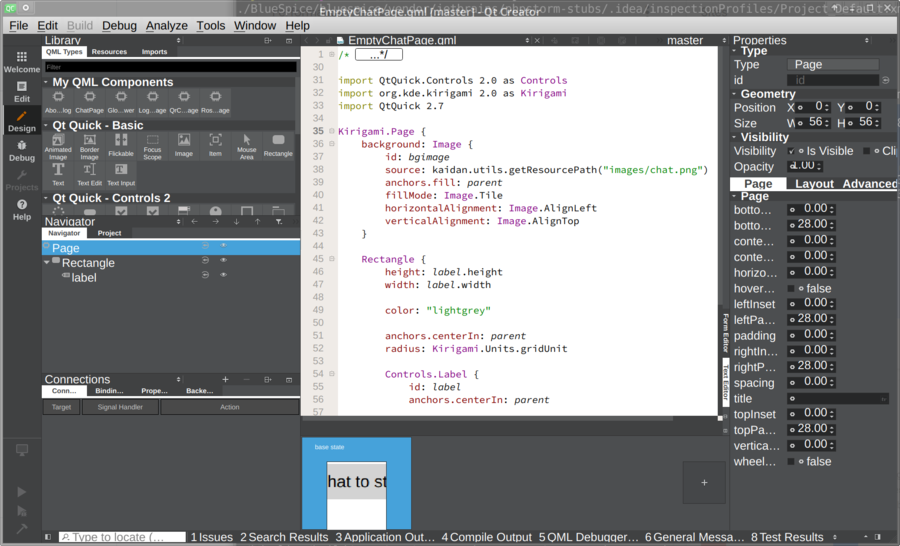Open 4 Compile Output pane

click(x=486, y=537)
